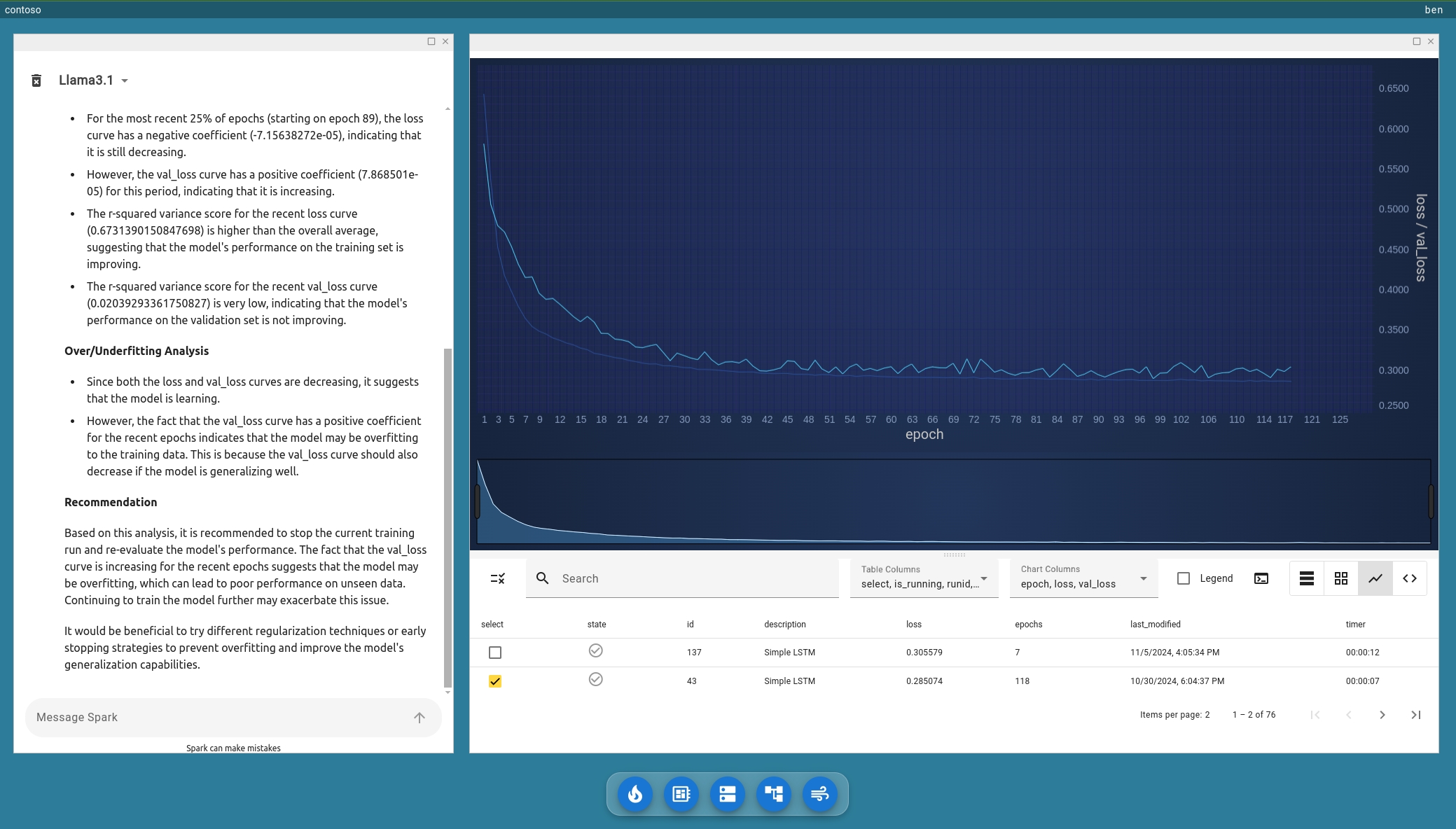
Task: Enable the Legend checkbox
Action: [x=1184, y=578]
